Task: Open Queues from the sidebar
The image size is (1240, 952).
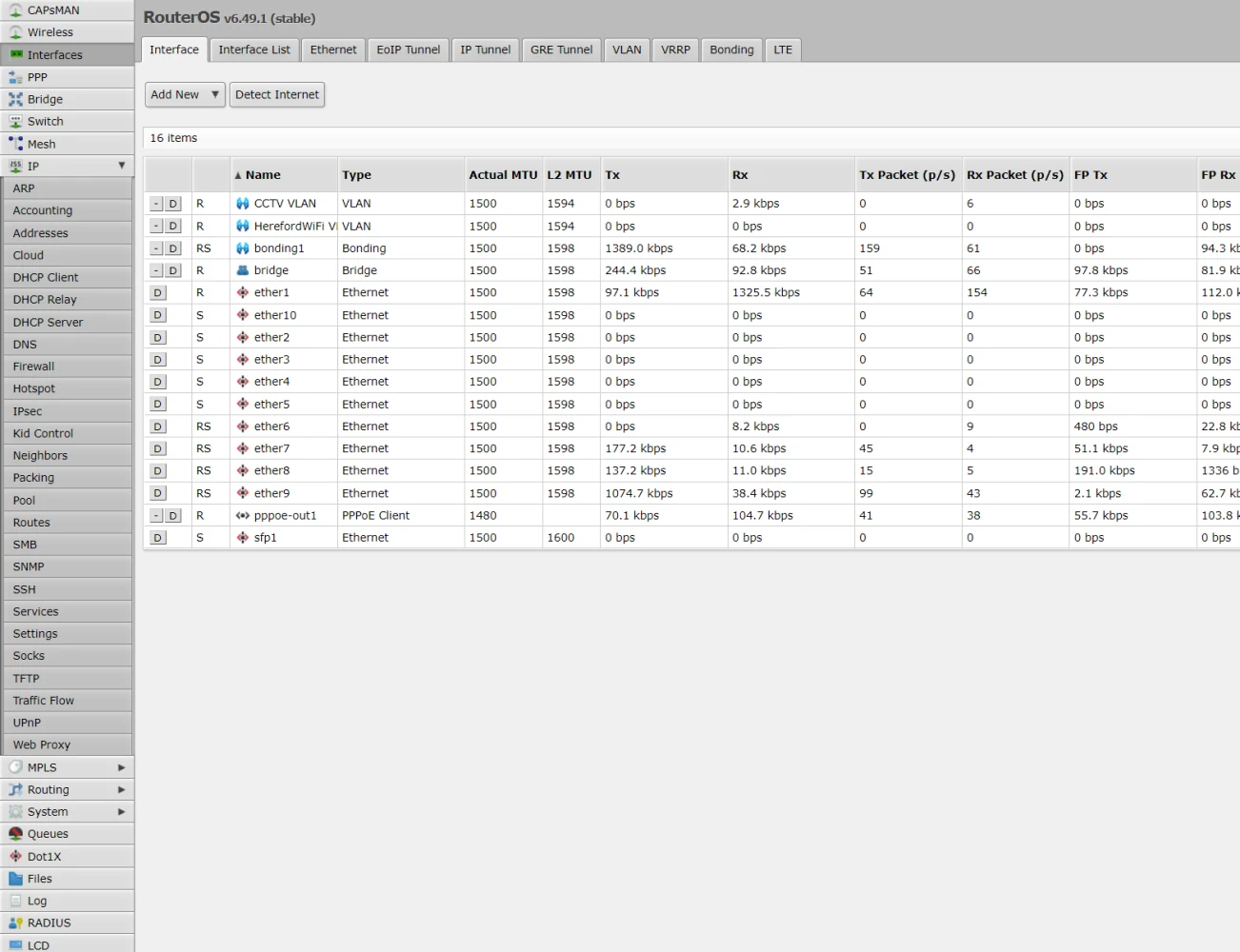Action: coord(48,834)
